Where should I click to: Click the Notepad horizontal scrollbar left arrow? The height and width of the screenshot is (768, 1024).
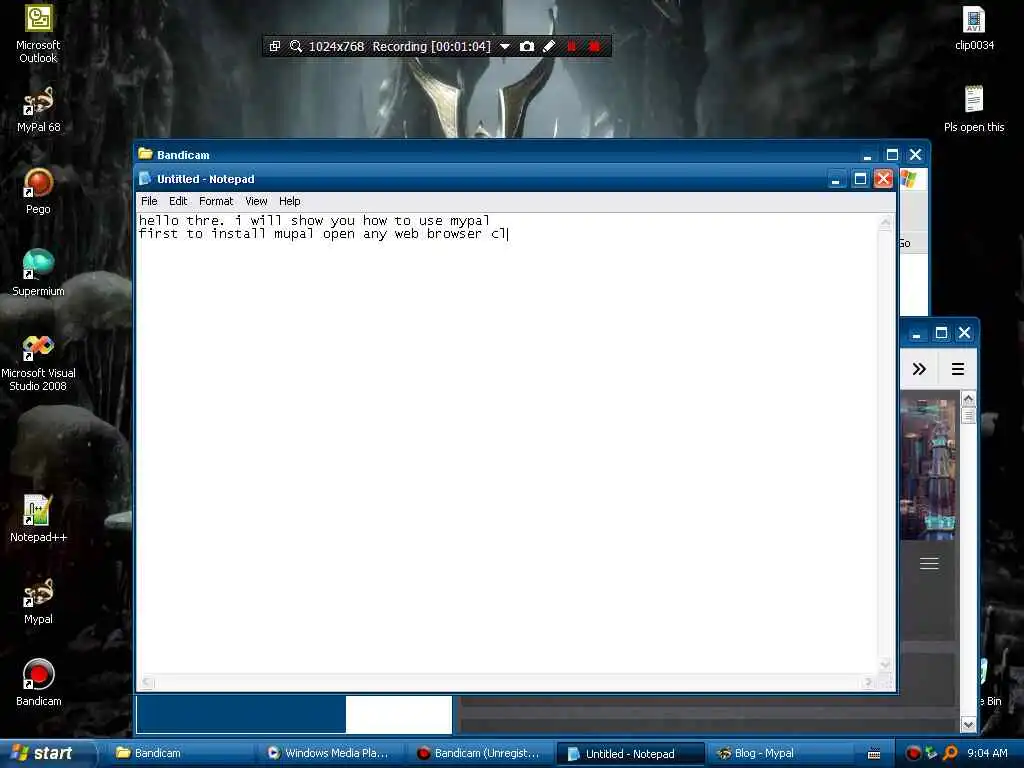click(x=147, y=682)
